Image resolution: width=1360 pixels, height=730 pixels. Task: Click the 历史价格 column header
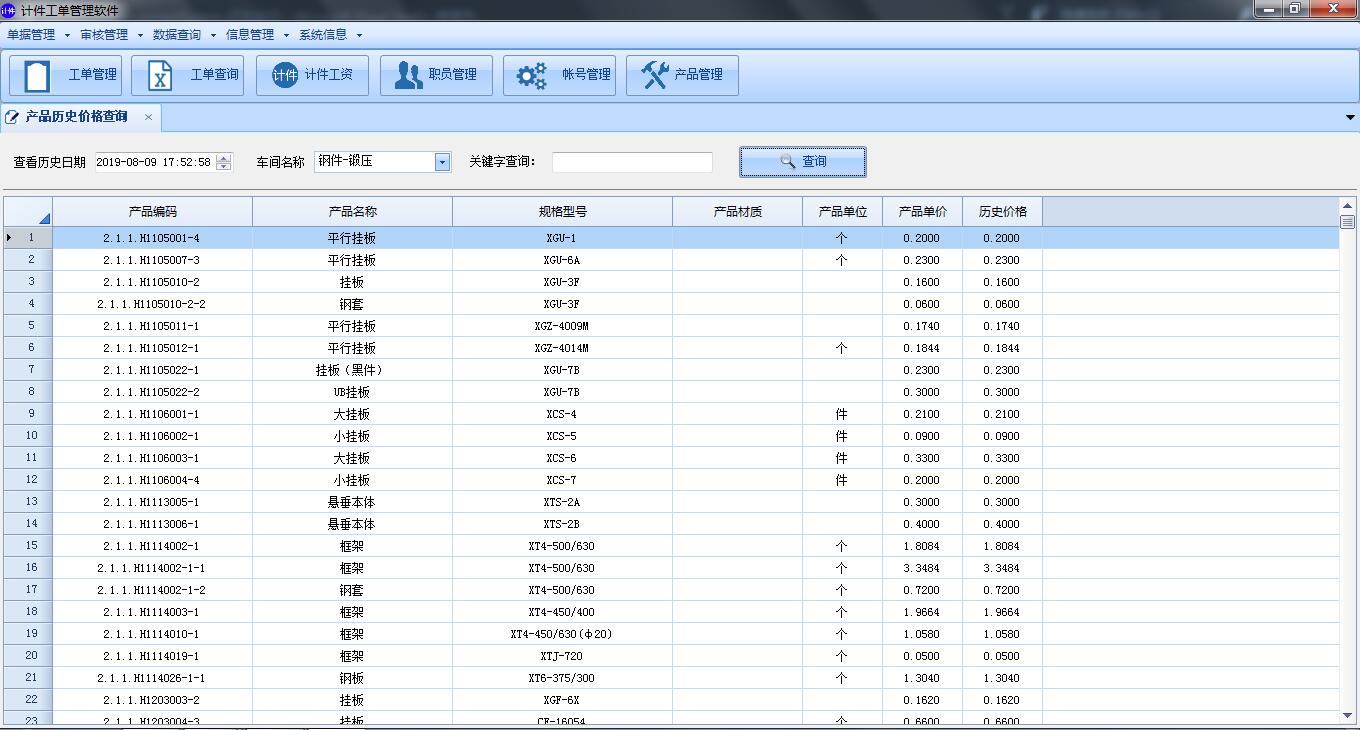(1002, 212)
